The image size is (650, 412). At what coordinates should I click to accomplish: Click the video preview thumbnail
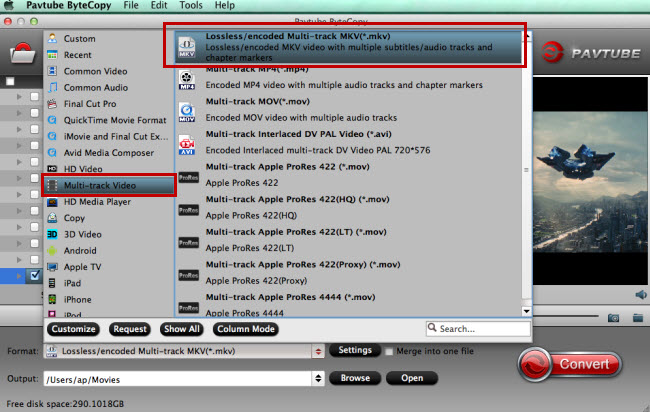point(590,181)
